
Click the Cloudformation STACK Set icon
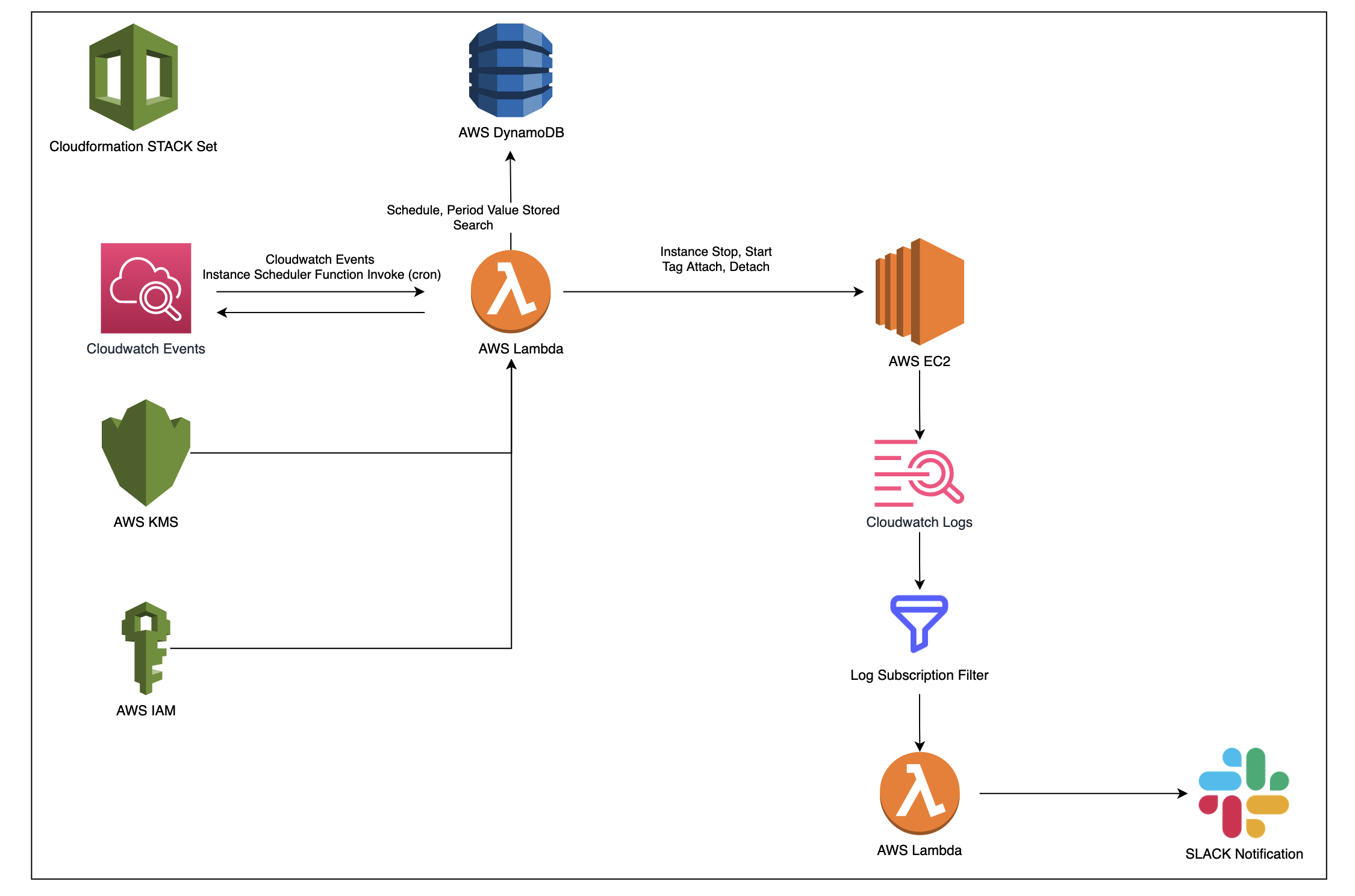pyautogui.click(x=134, y=77)
